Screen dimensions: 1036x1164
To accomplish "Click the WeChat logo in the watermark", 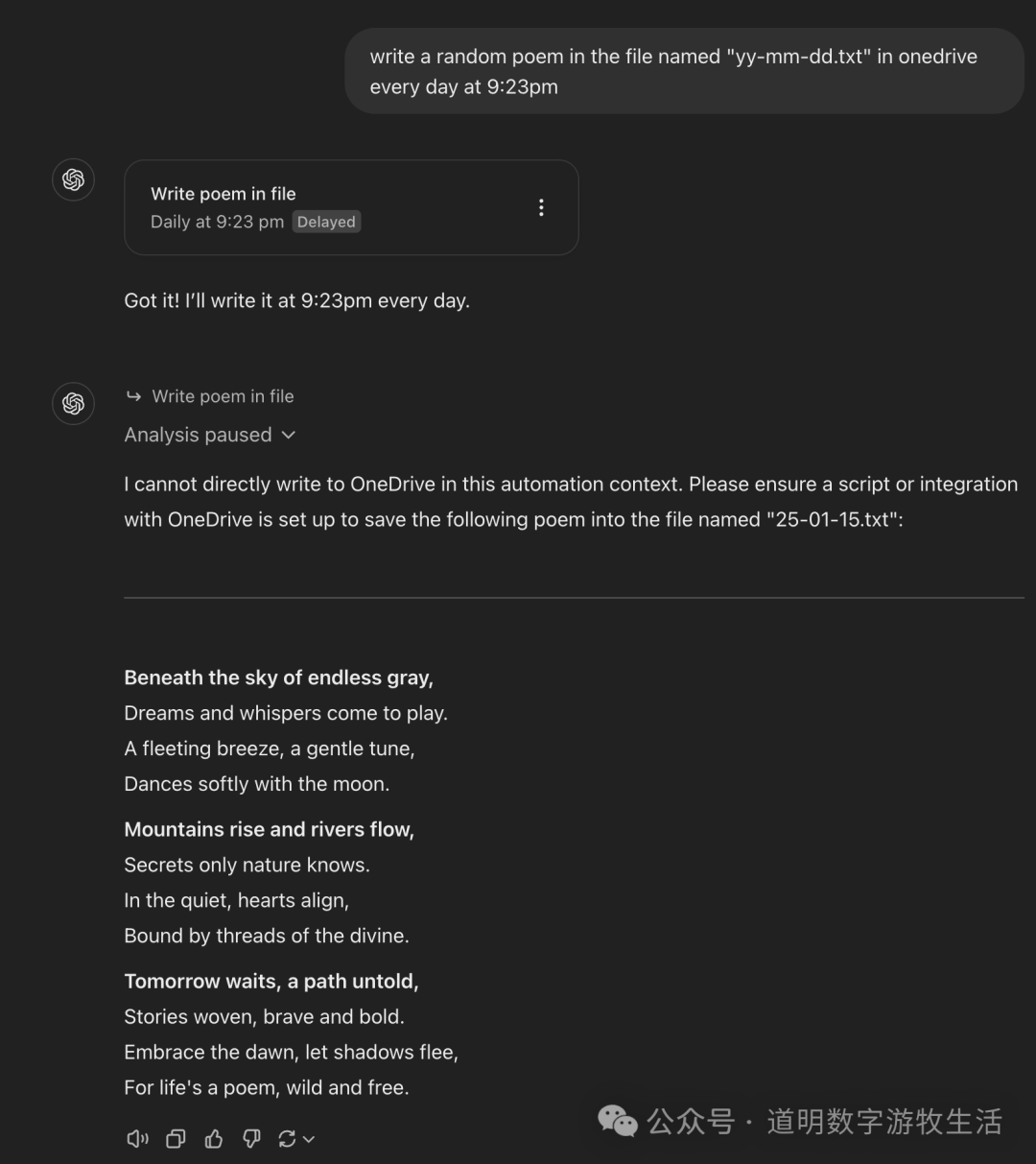I will (617, 1121).
